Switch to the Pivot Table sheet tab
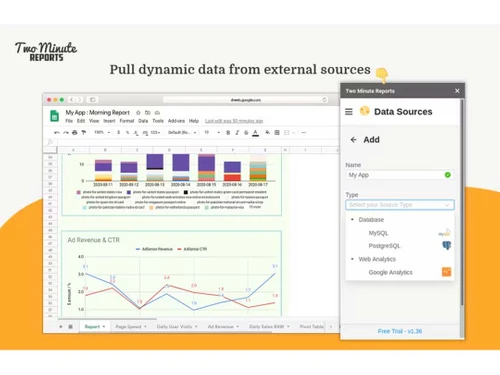Viewport: 500px width, 375px height. click(x=312, y=327)
